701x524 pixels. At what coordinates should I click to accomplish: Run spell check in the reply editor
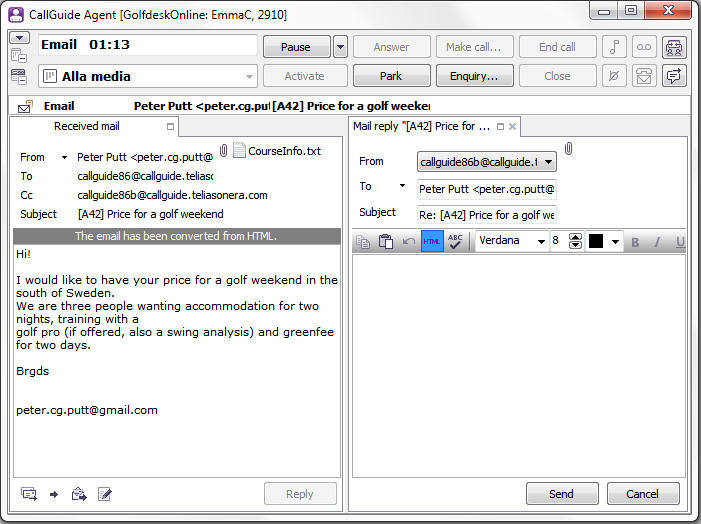(x=456, y=241)
